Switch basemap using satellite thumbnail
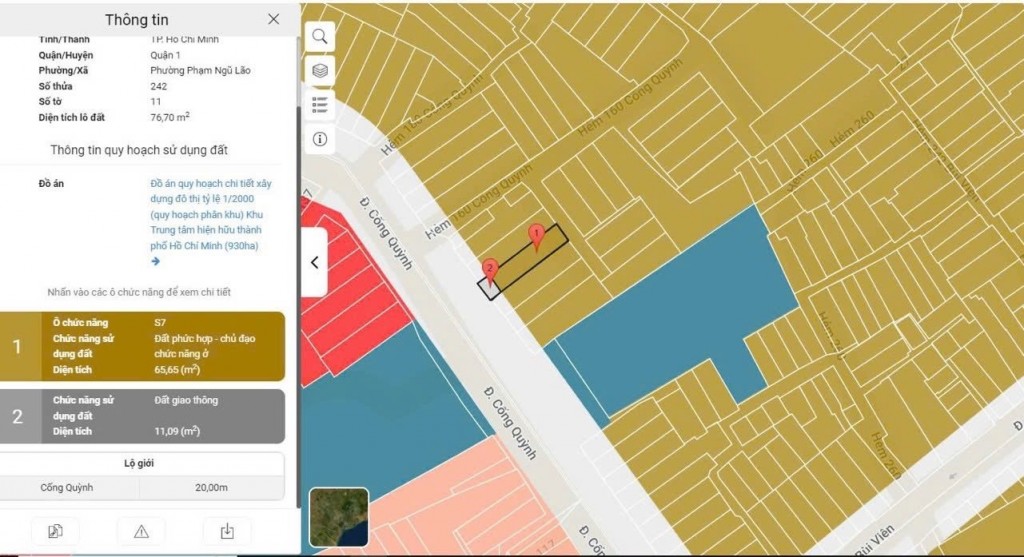This screenshot has width=1024, height=557. tap(339, 517)
